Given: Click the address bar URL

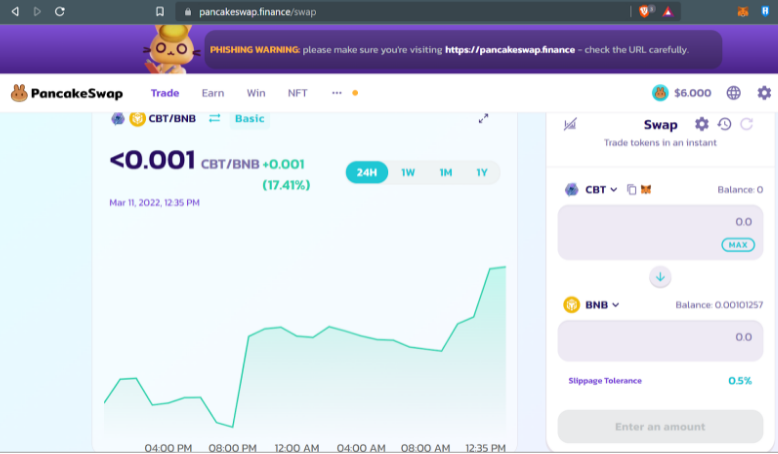Looking at the screenshot, I should [257, 12].
